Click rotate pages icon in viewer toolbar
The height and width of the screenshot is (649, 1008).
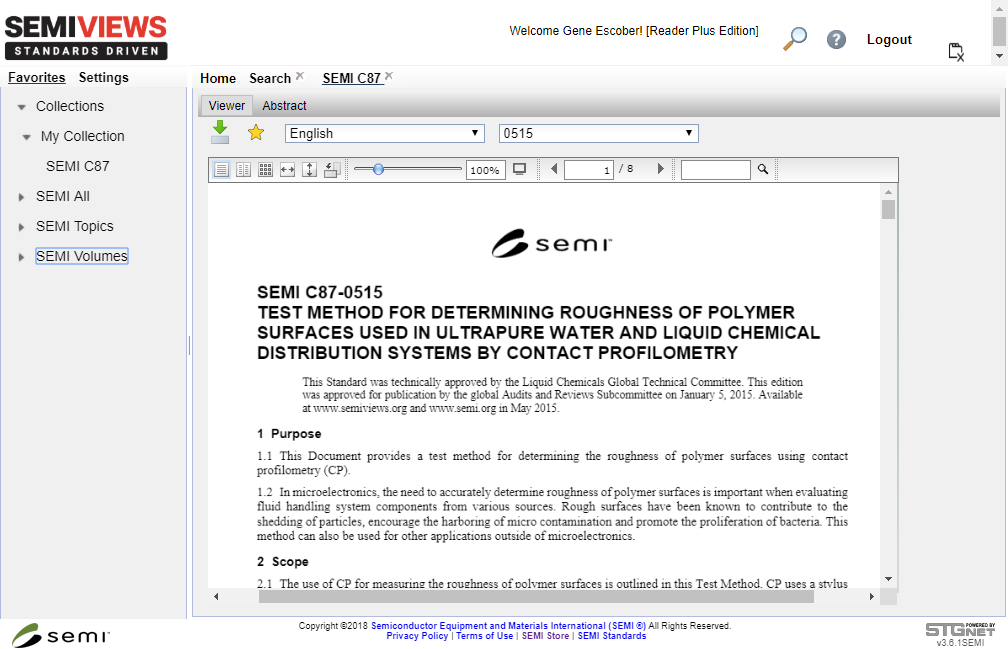pyautogui.click(x=332, y=170)
